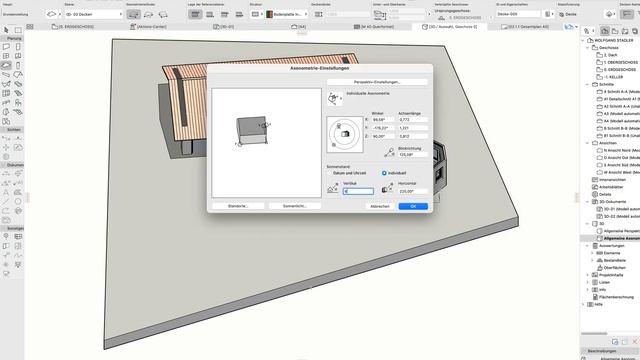This screenshot has height=360, width=640.
Task: Click the Standorte... button
Action: [x=238, y=206]
